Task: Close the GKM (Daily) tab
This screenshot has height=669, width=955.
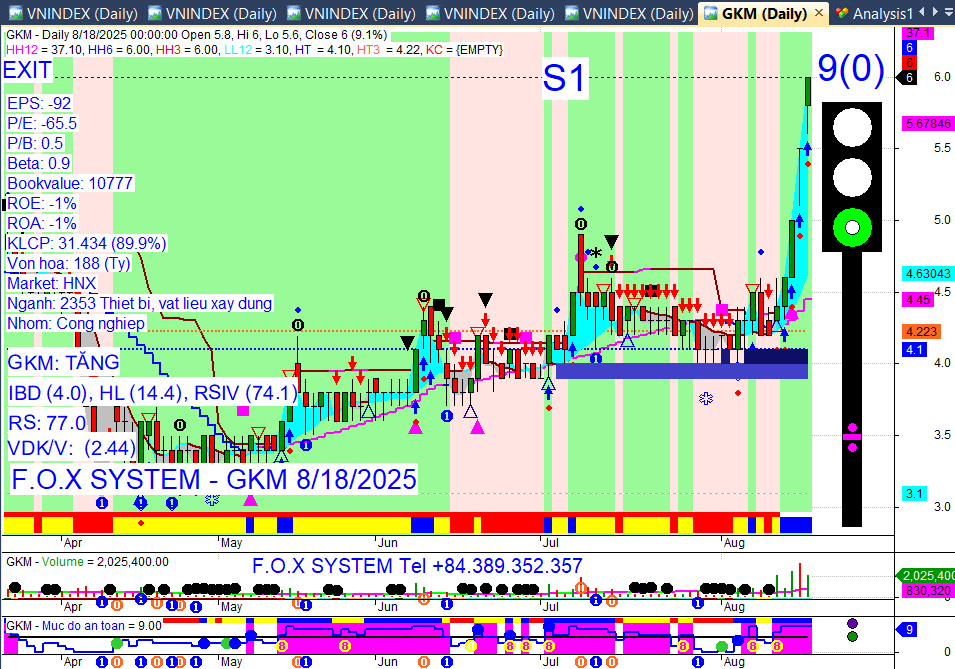Action: (819, 12)
